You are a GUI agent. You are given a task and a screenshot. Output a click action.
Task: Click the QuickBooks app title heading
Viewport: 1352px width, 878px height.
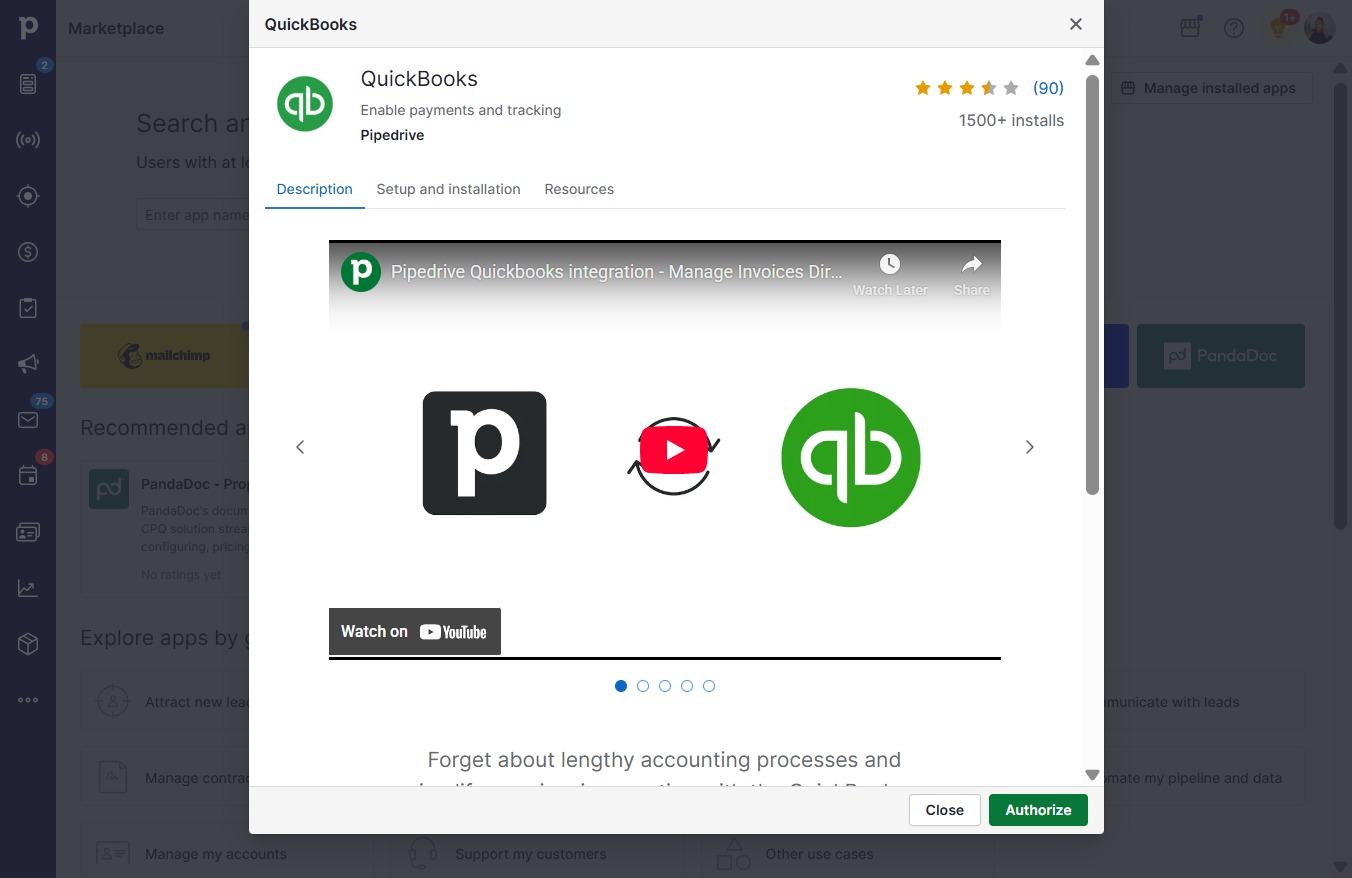(419, 79)
